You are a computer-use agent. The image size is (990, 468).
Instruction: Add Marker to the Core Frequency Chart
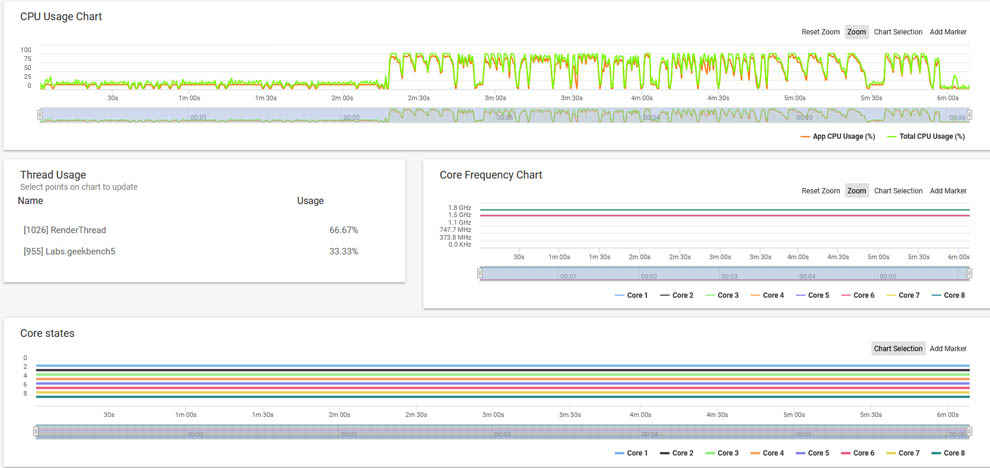948,191
